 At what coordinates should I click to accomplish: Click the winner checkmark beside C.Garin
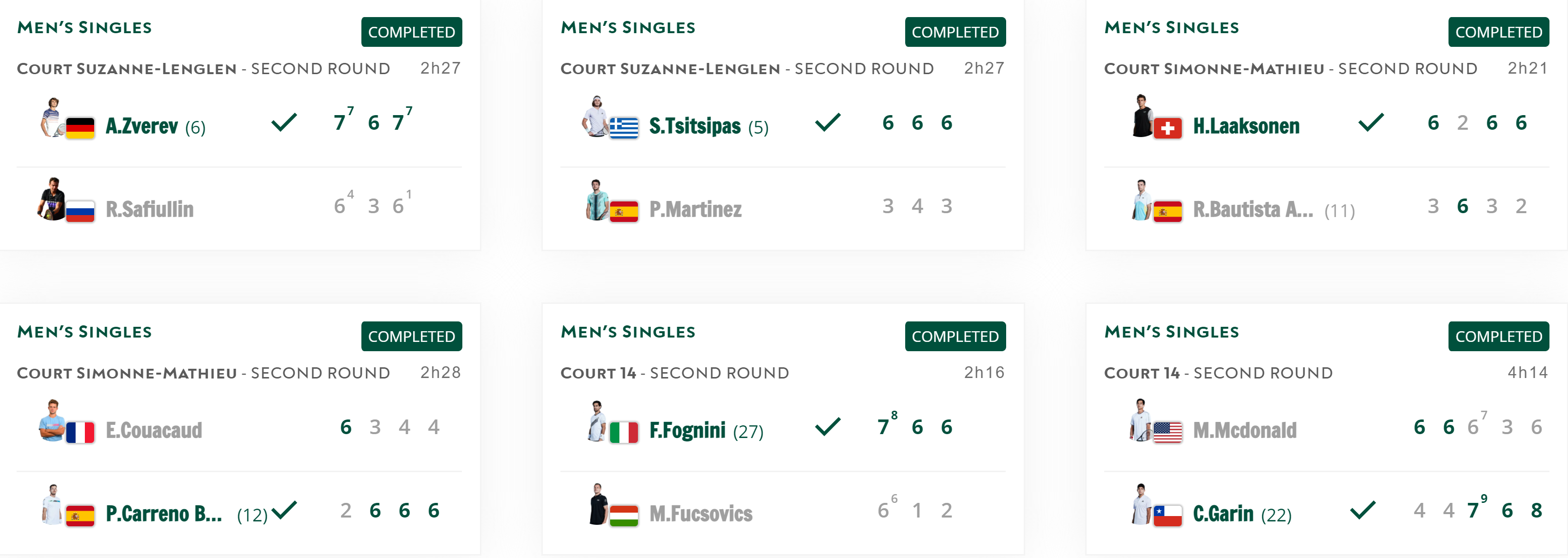[1362, 510]
